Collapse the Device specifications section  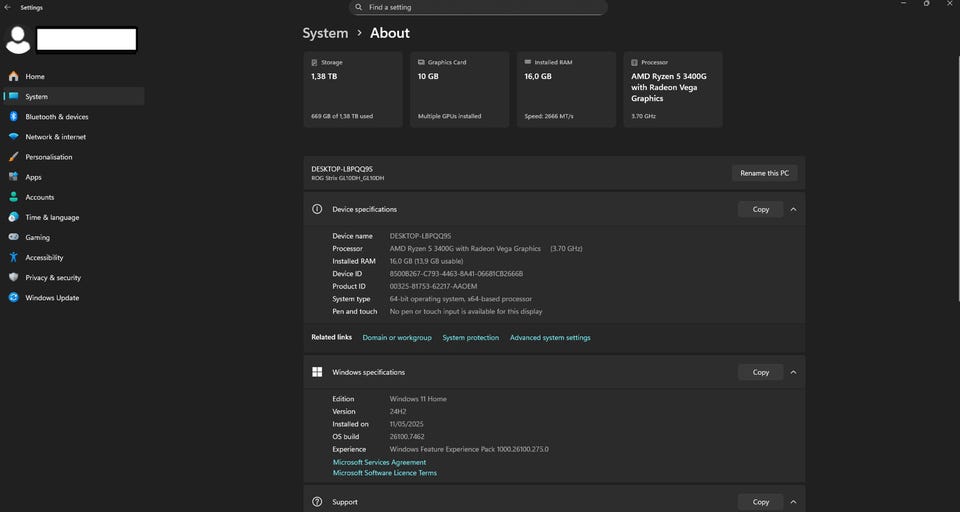click(793, 209)
